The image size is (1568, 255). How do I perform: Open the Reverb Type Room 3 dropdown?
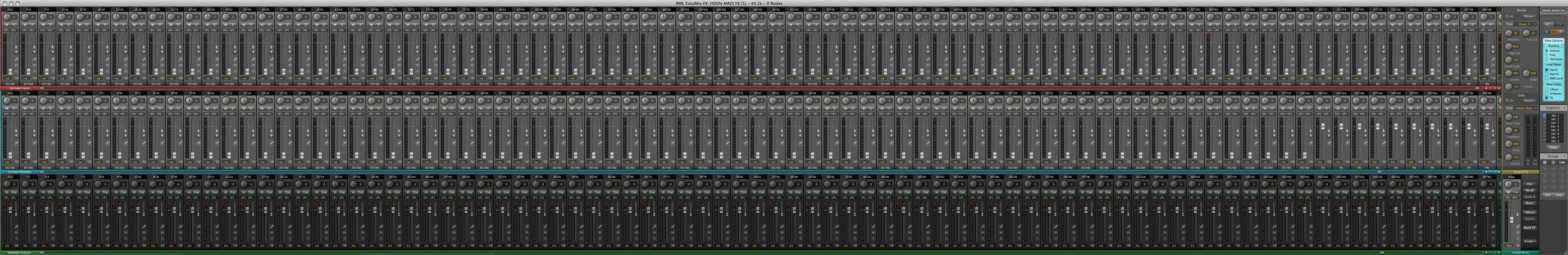1526,24
